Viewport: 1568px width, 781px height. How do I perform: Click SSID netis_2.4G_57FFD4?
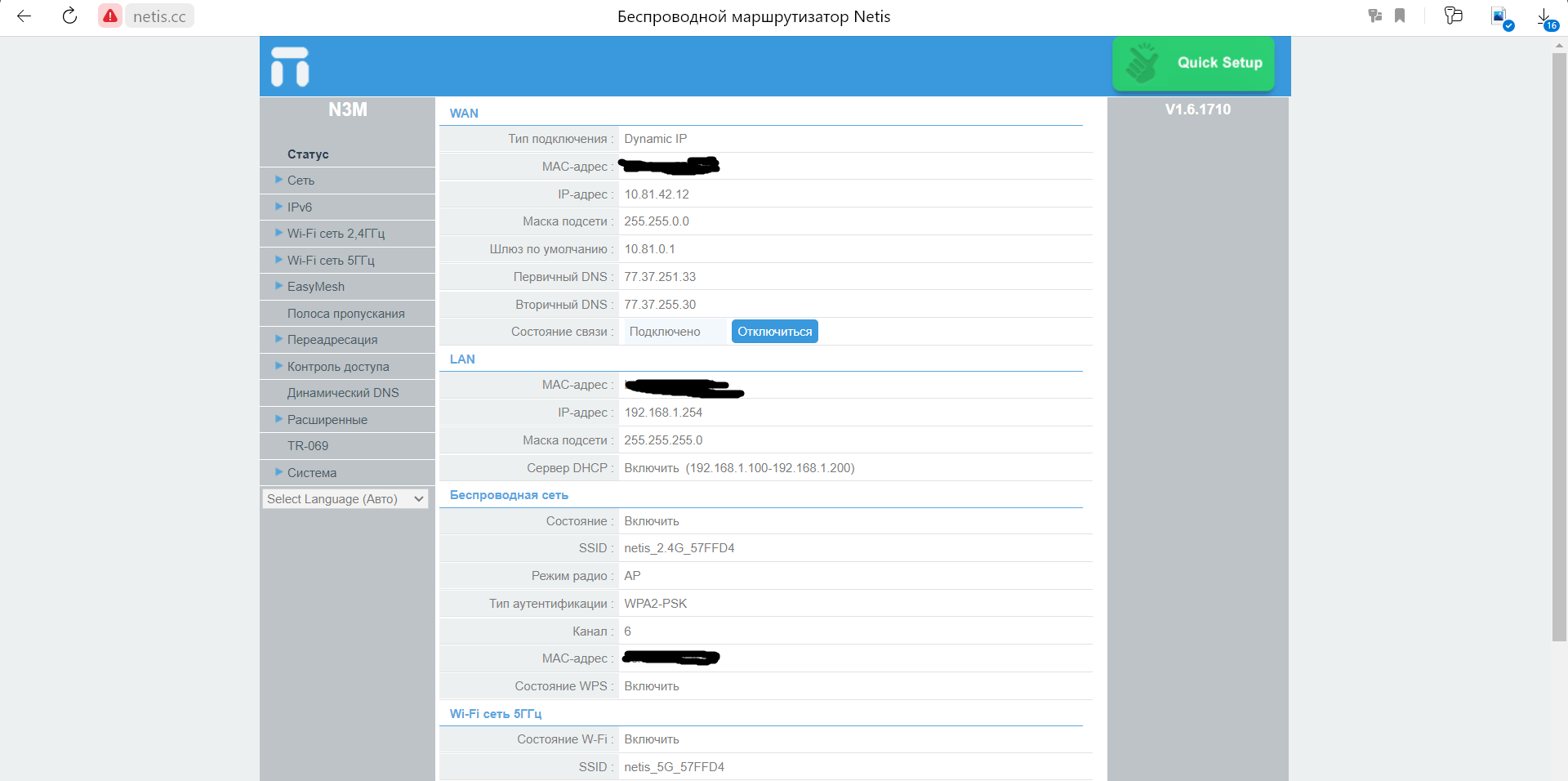click(x=679, y=548)
